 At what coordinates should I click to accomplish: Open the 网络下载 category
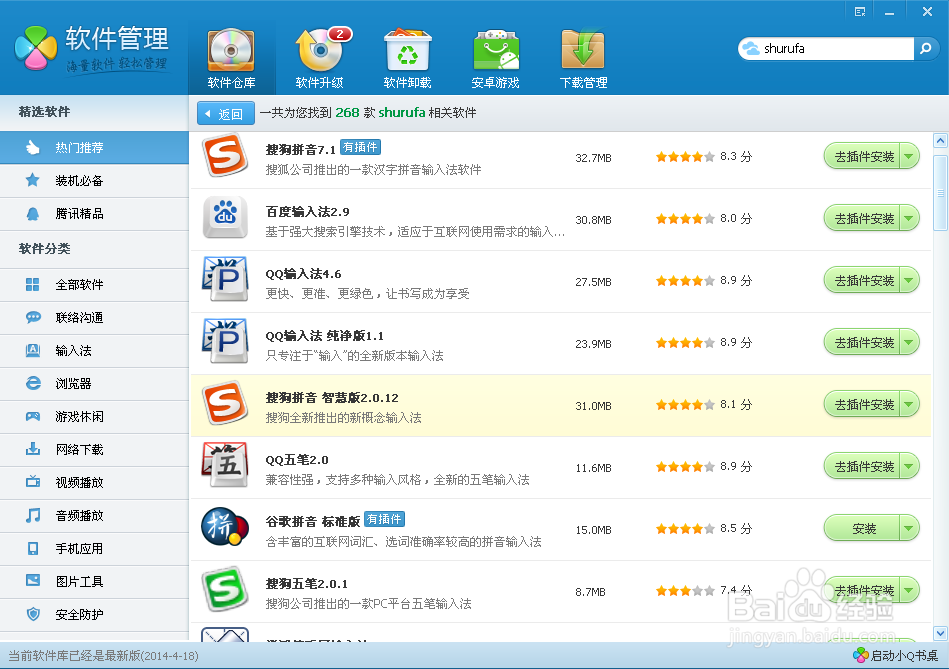94,450
